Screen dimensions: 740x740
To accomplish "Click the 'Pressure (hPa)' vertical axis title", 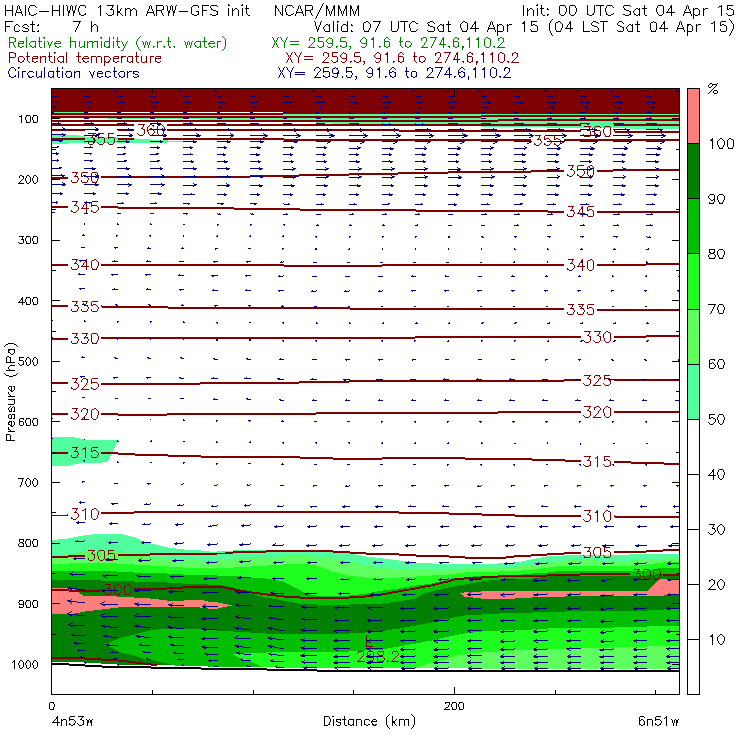I will pyautogui.click(x=11, y=392).
